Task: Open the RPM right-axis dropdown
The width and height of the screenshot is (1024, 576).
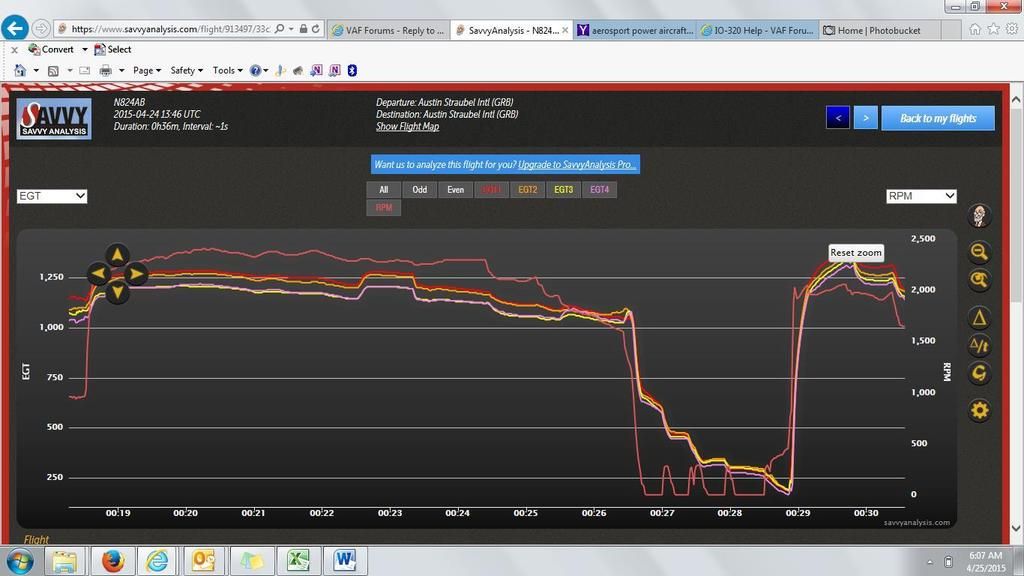Action: 921,196
